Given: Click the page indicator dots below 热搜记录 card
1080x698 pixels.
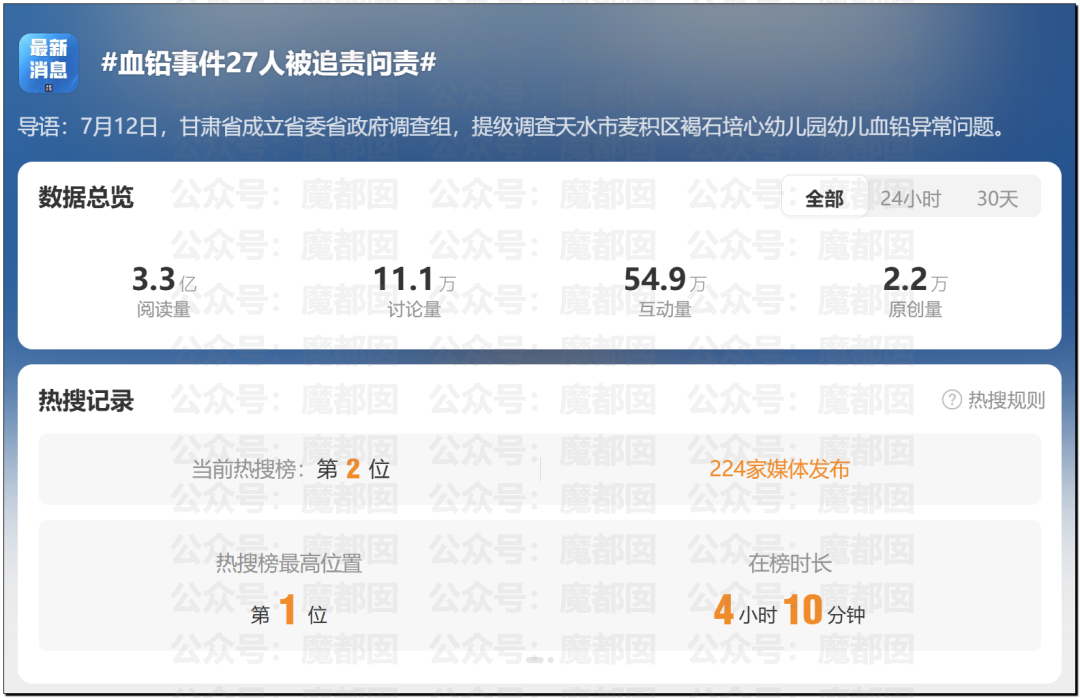Looking at the screenshot, I should [x=540, y=659].
